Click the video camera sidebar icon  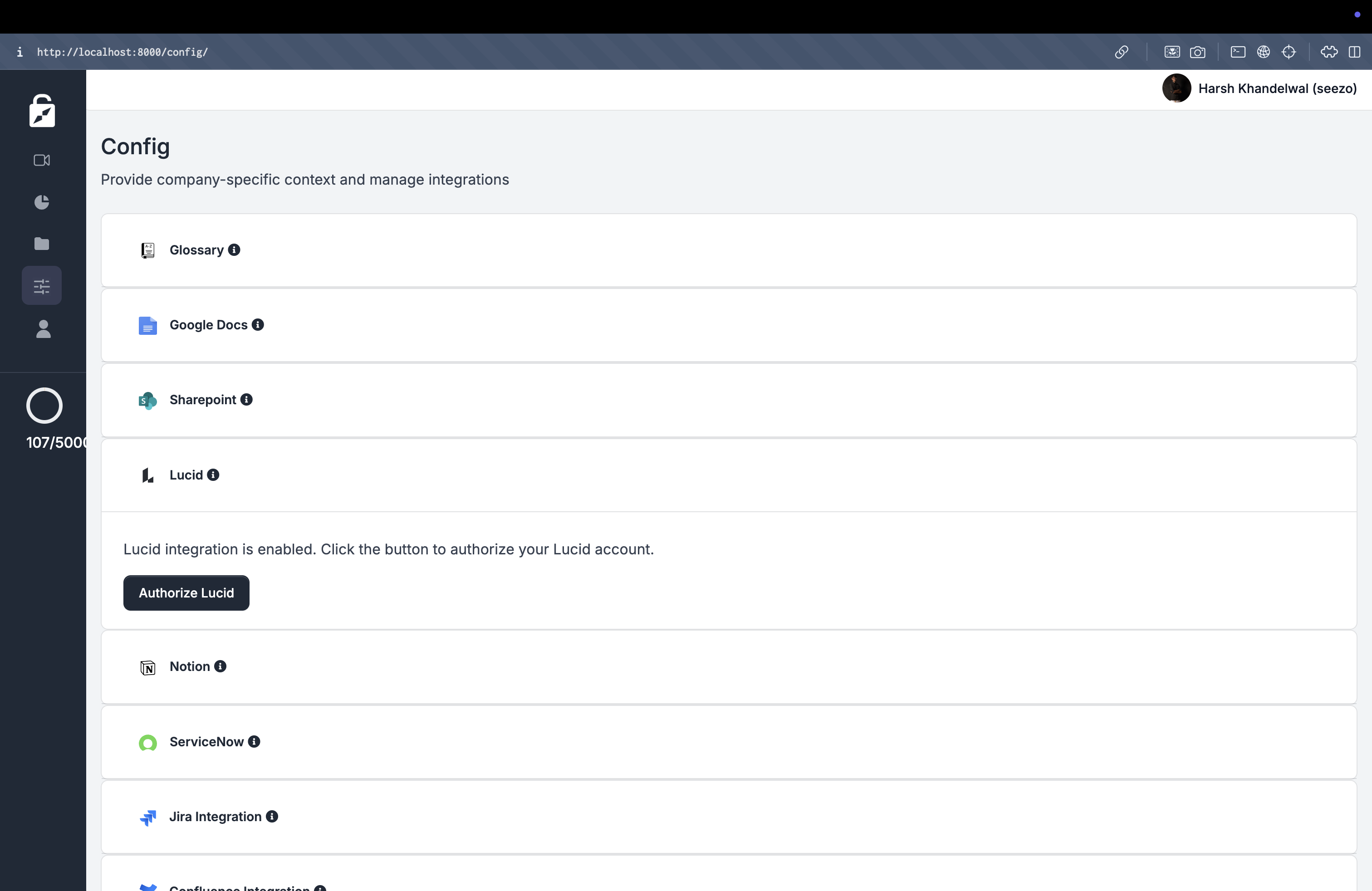click(x=42, y=160)
